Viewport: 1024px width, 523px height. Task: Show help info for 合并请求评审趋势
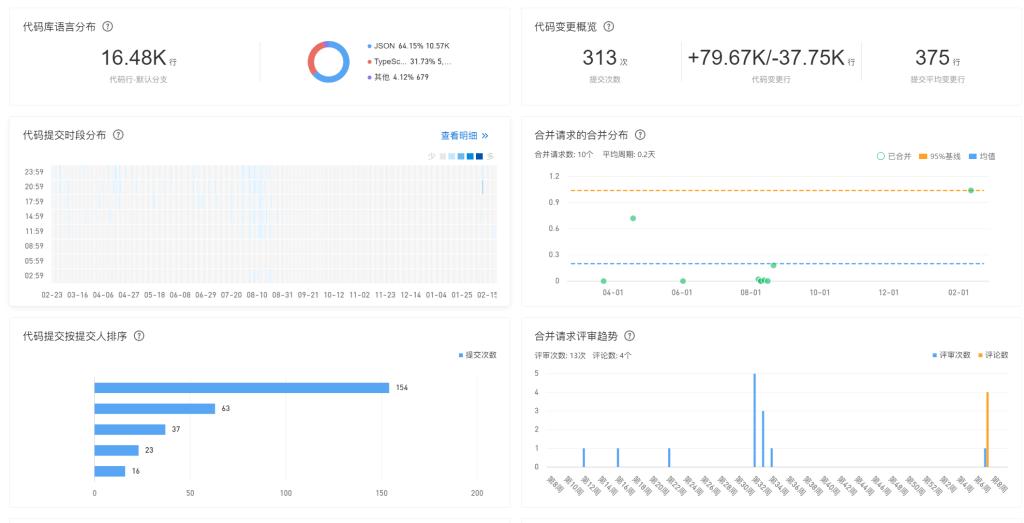click(630, 336)
